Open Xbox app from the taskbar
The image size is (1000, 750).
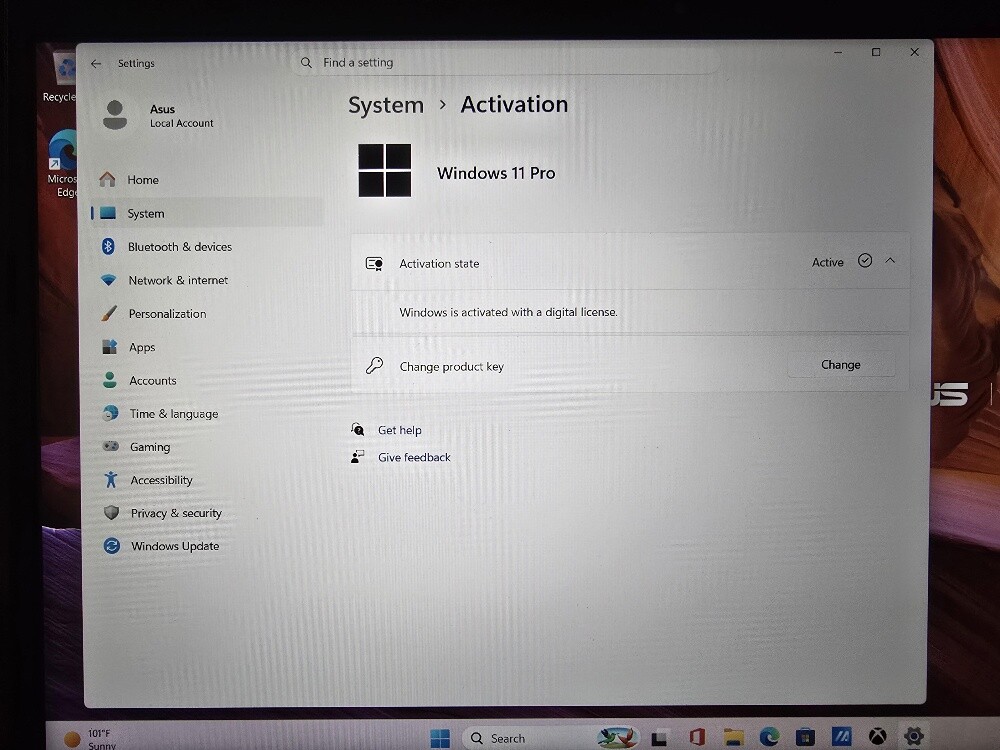(878, 737)
